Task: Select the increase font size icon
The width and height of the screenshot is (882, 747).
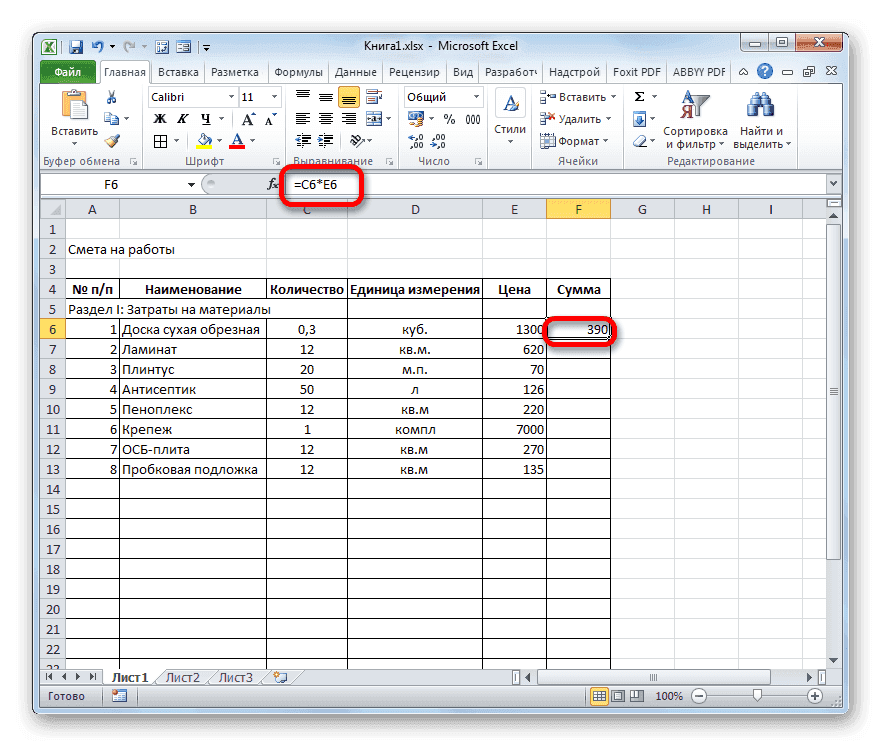Action: [x=247, y=116]
